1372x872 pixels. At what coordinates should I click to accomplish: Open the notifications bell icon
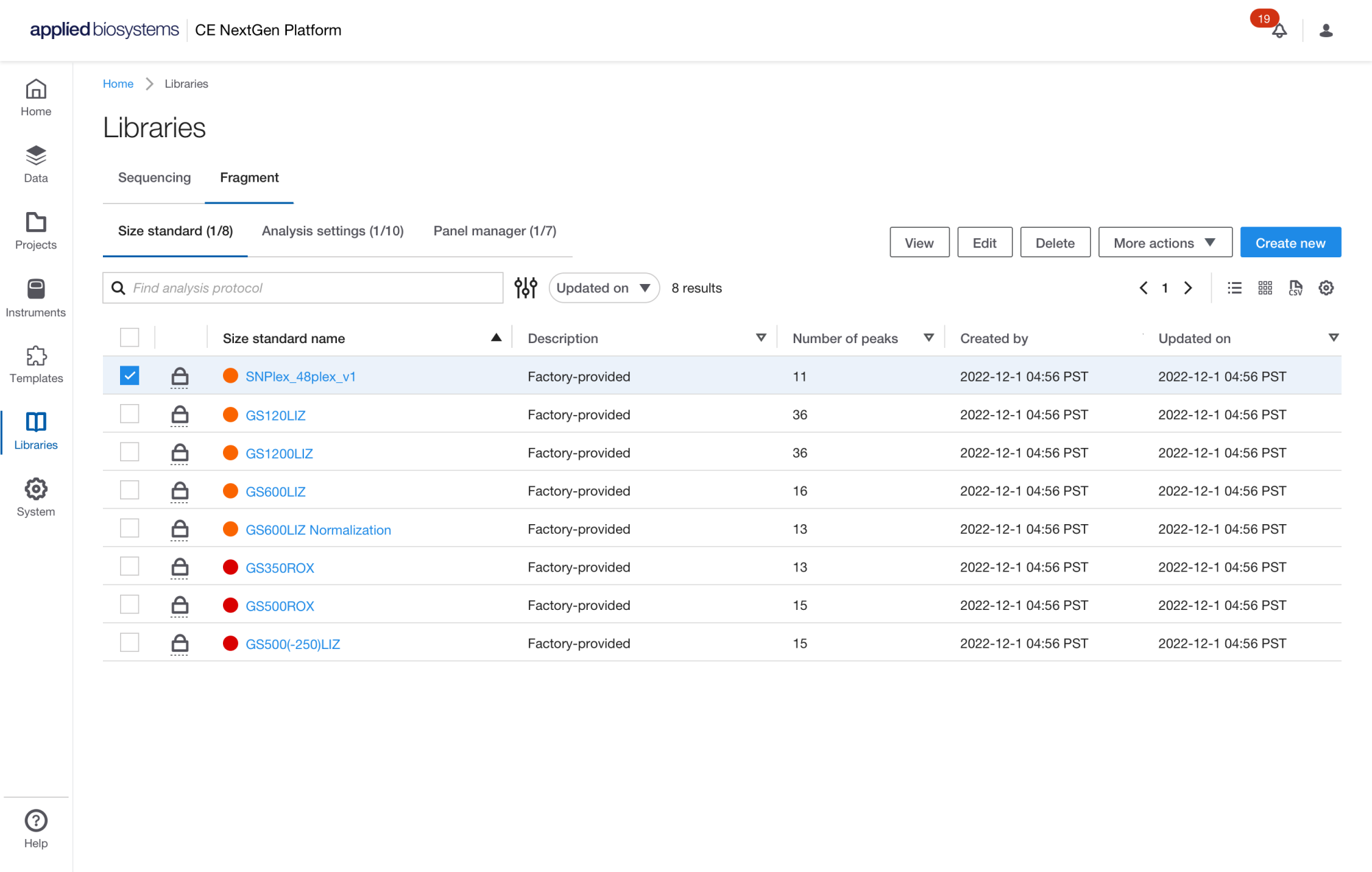pyautogui.click(x=1279, y=31)
